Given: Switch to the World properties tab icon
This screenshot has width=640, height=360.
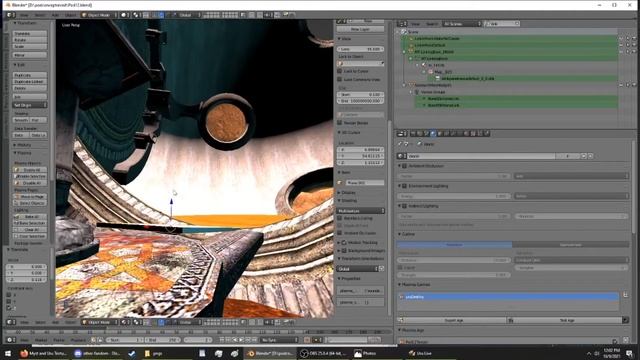Looking at the screenshot, I should 433,133.
